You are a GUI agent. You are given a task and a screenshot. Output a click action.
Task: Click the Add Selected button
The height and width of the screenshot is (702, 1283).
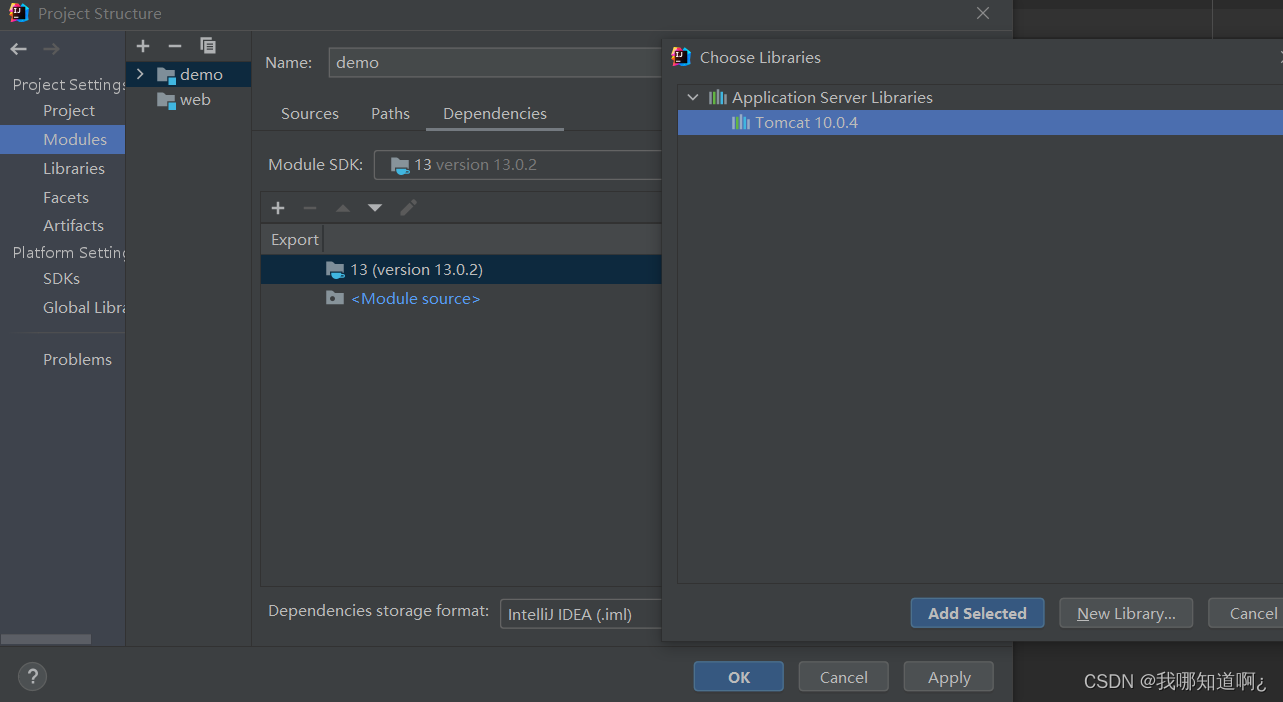977,613
